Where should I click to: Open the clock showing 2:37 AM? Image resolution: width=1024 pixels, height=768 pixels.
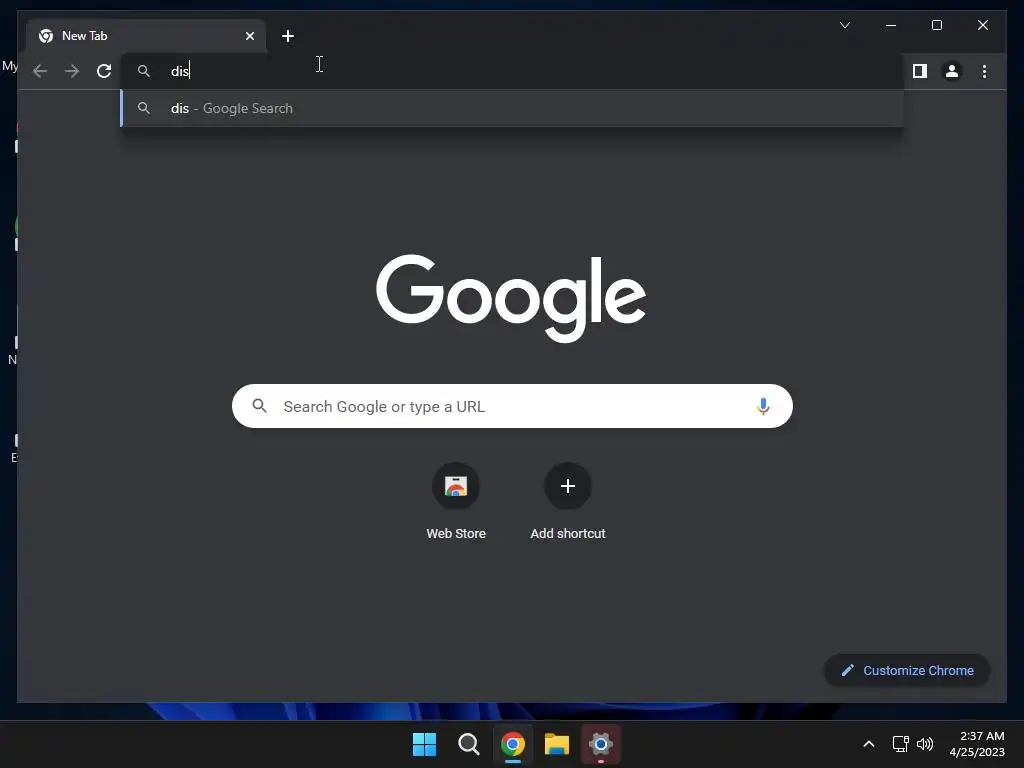point(977,744)
